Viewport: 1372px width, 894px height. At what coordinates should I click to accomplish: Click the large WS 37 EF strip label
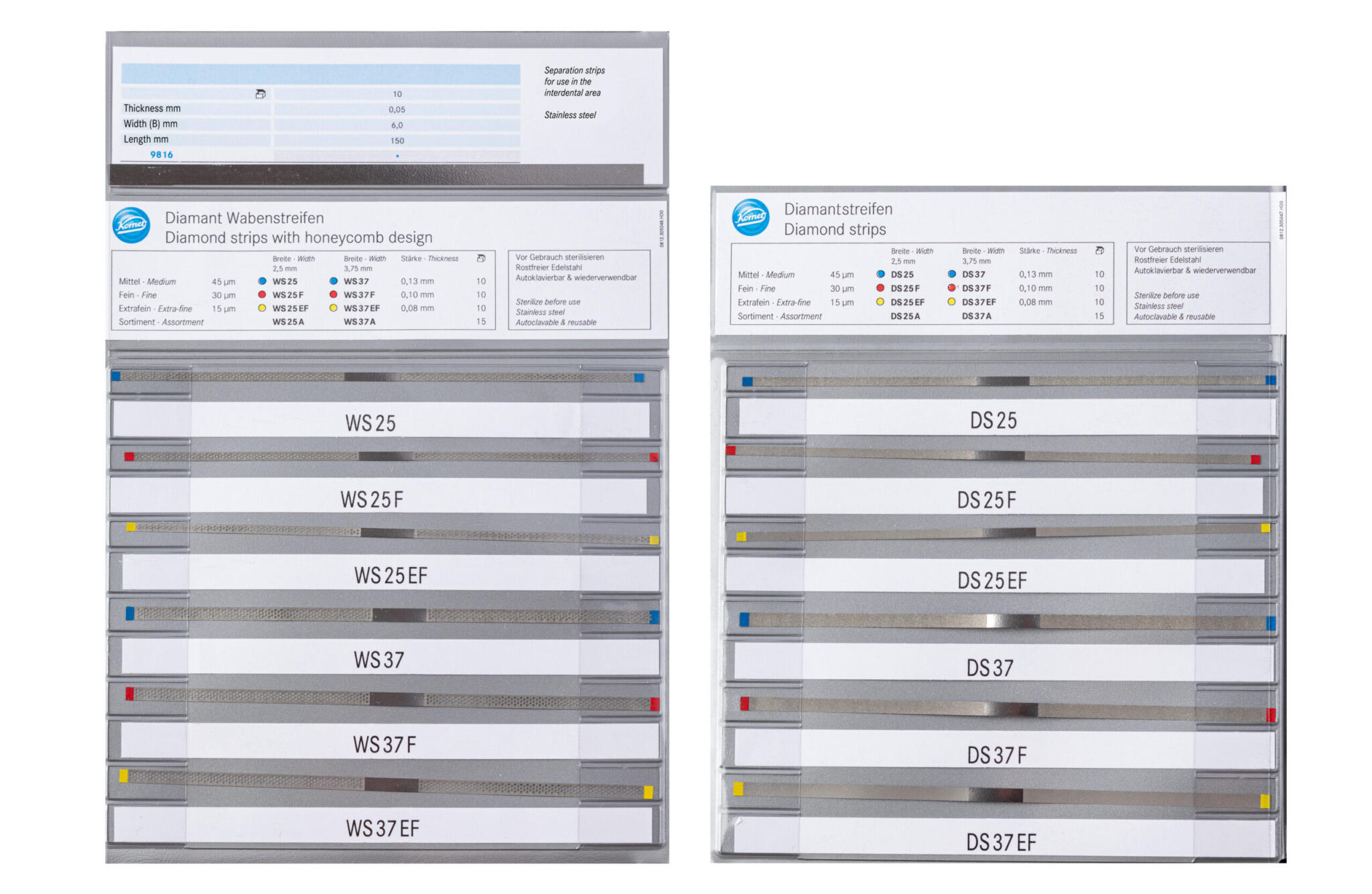383,829
